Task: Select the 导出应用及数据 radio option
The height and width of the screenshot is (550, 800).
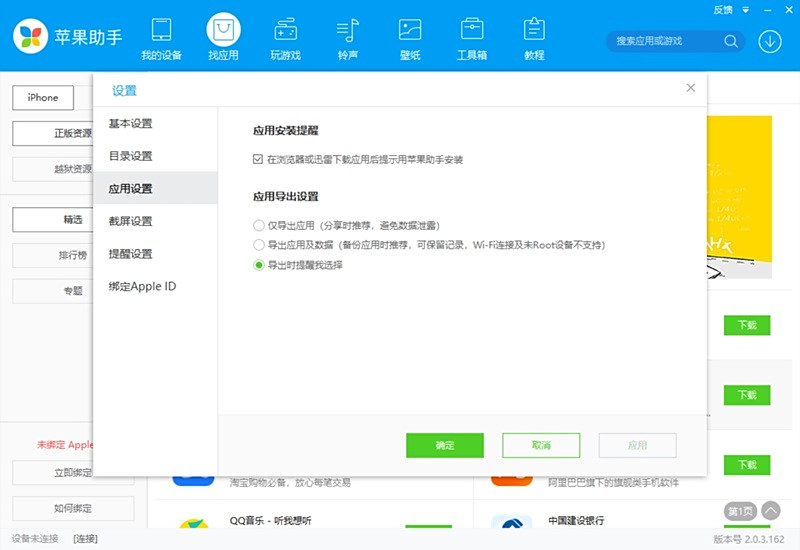Action: [x=259, y=245]
